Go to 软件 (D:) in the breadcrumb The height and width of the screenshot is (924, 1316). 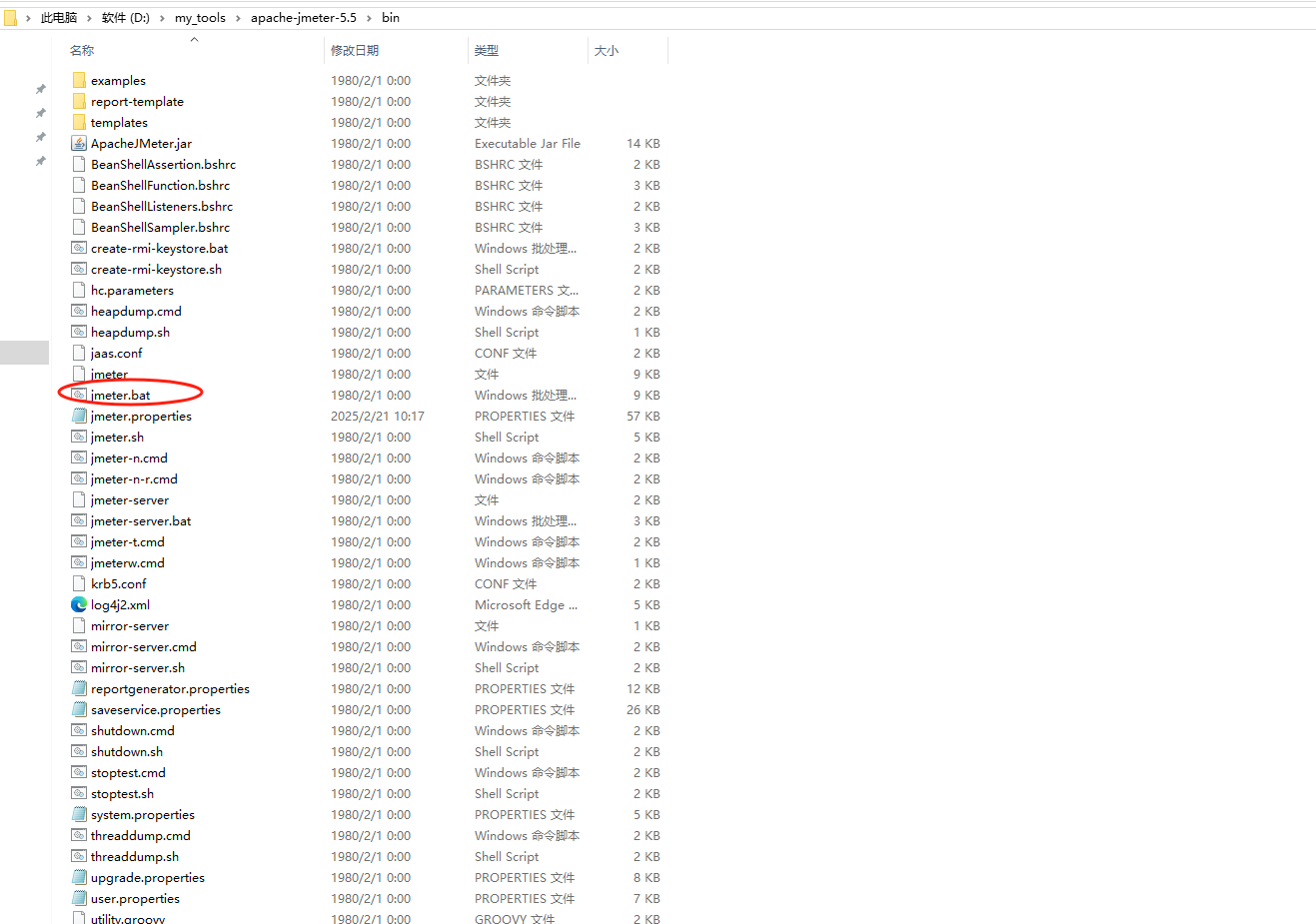click(x=126, y=18)
